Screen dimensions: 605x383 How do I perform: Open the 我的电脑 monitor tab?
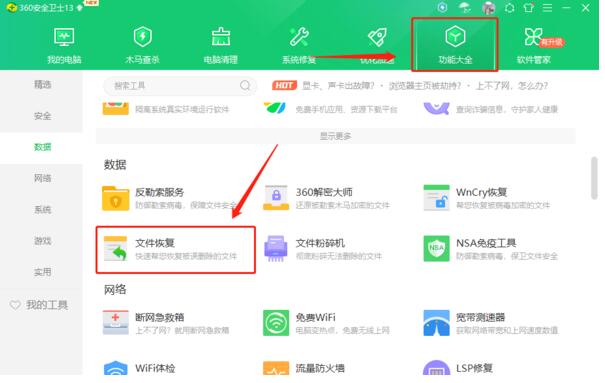[x=64, y=46]
